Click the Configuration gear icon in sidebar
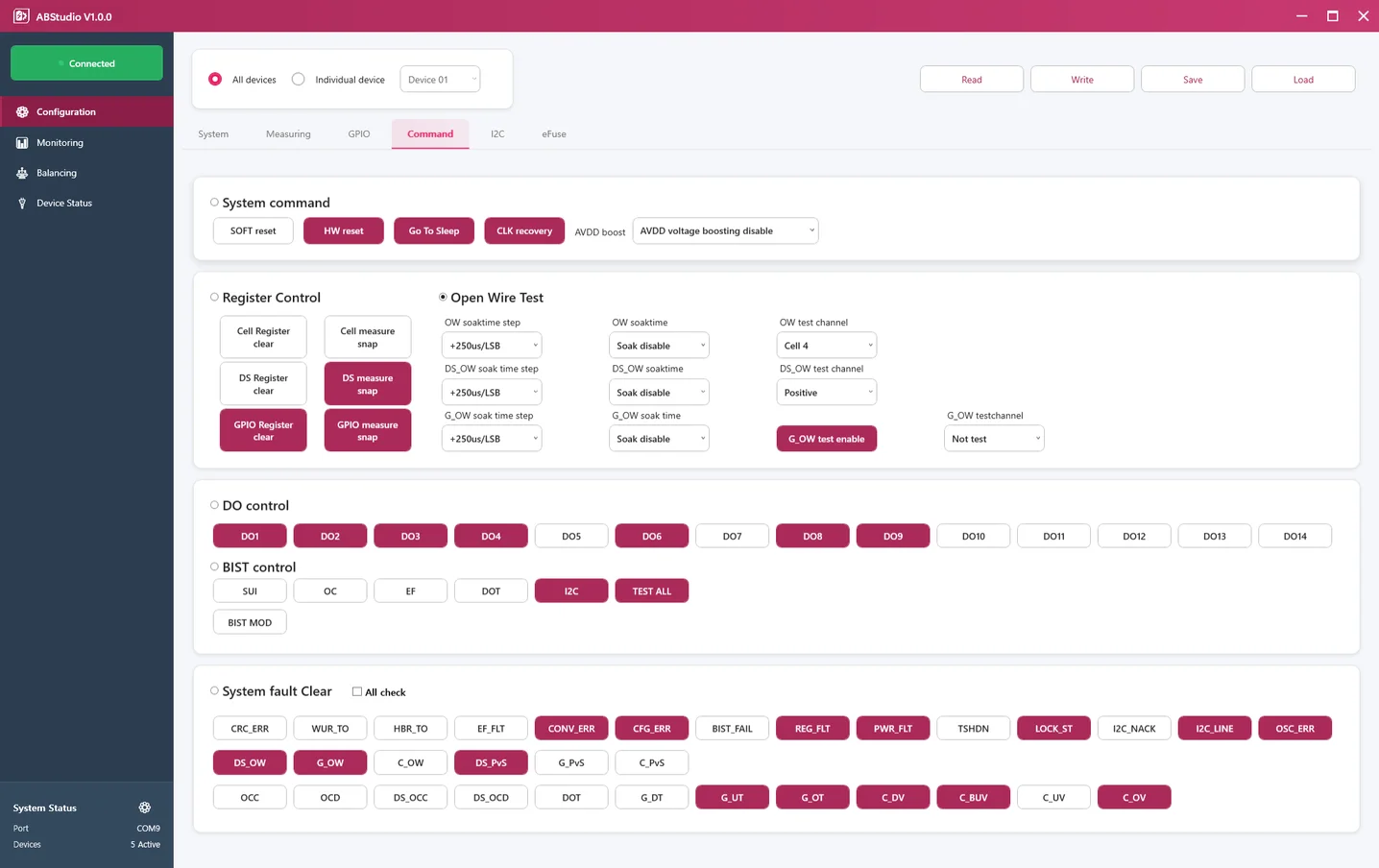 22,112
